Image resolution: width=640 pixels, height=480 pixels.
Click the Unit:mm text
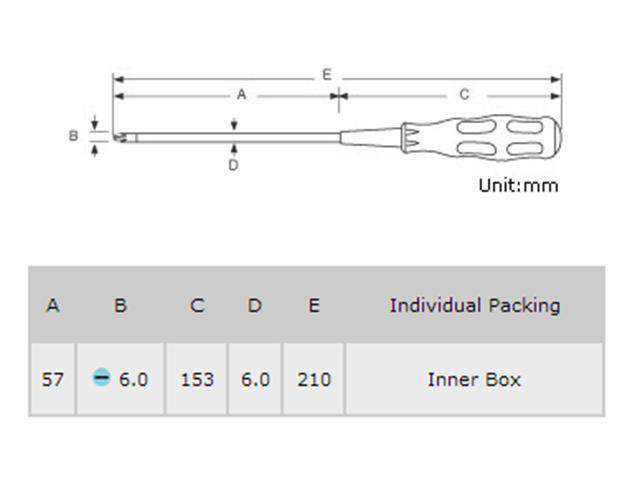(x=518, y=185)
